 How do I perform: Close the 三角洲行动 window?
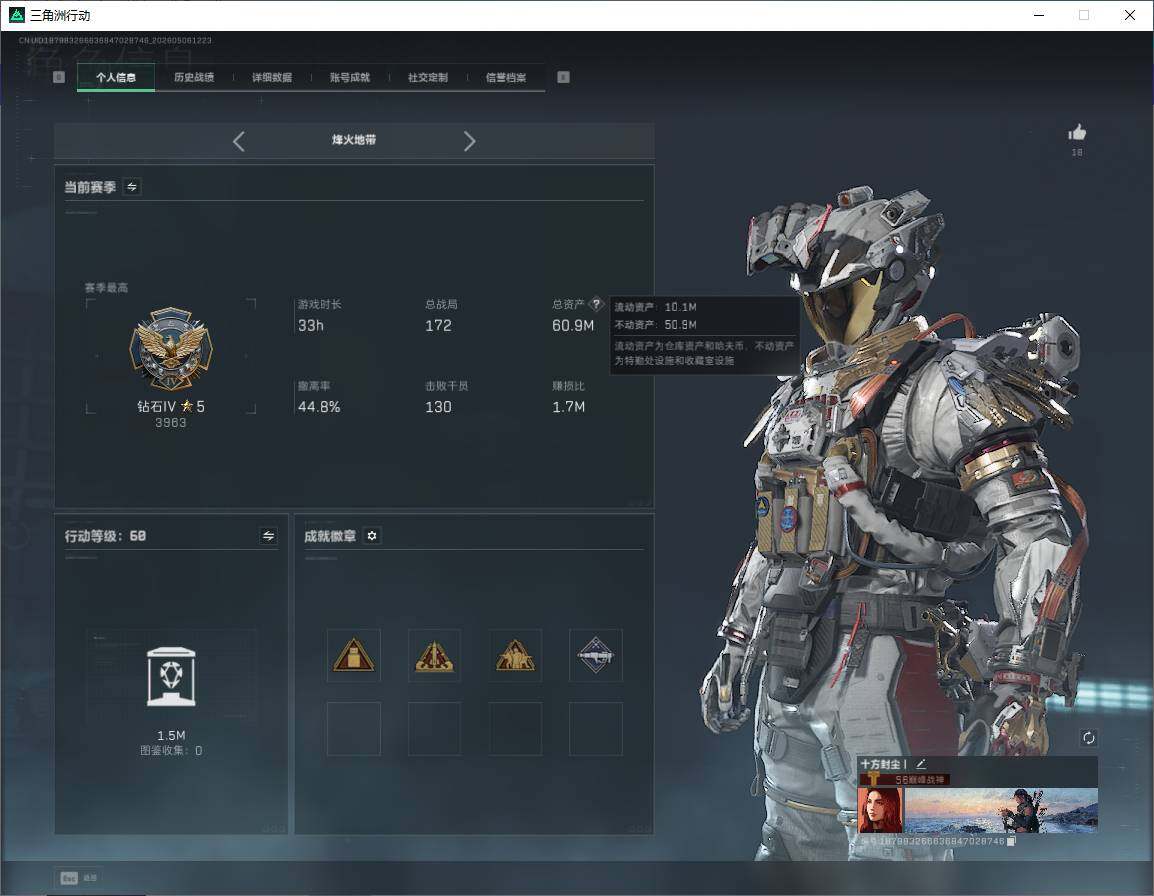tap(1130, 15)
